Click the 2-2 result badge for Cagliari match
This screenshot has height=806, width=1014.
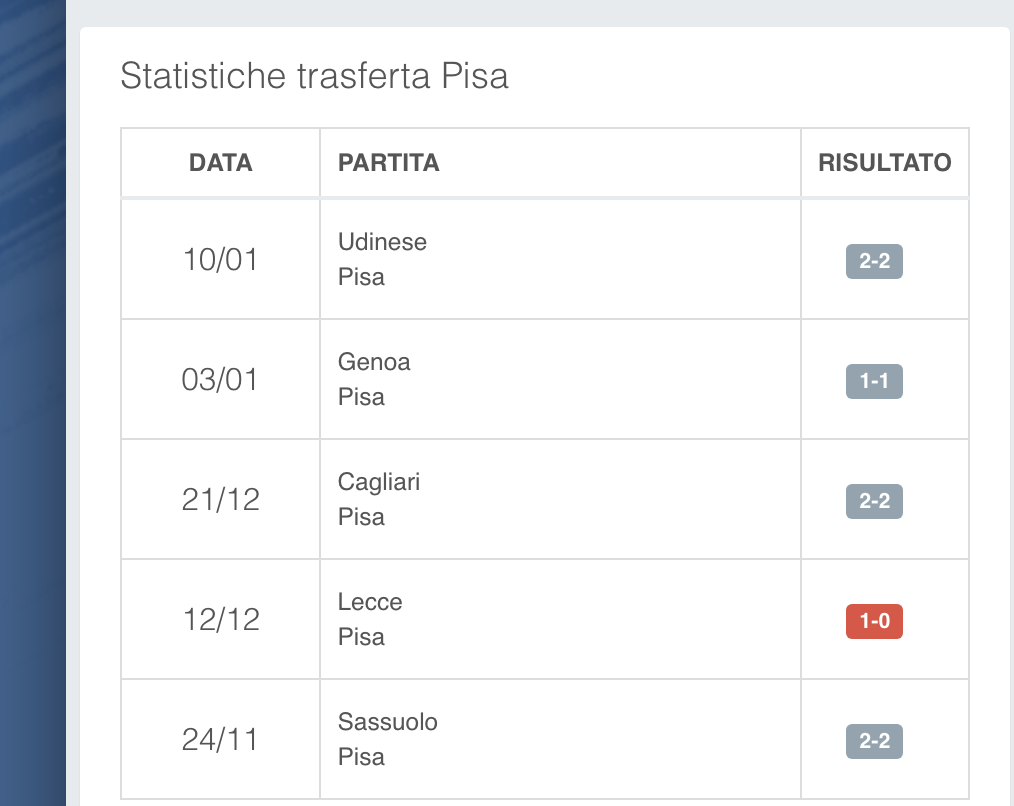[874, 502]
